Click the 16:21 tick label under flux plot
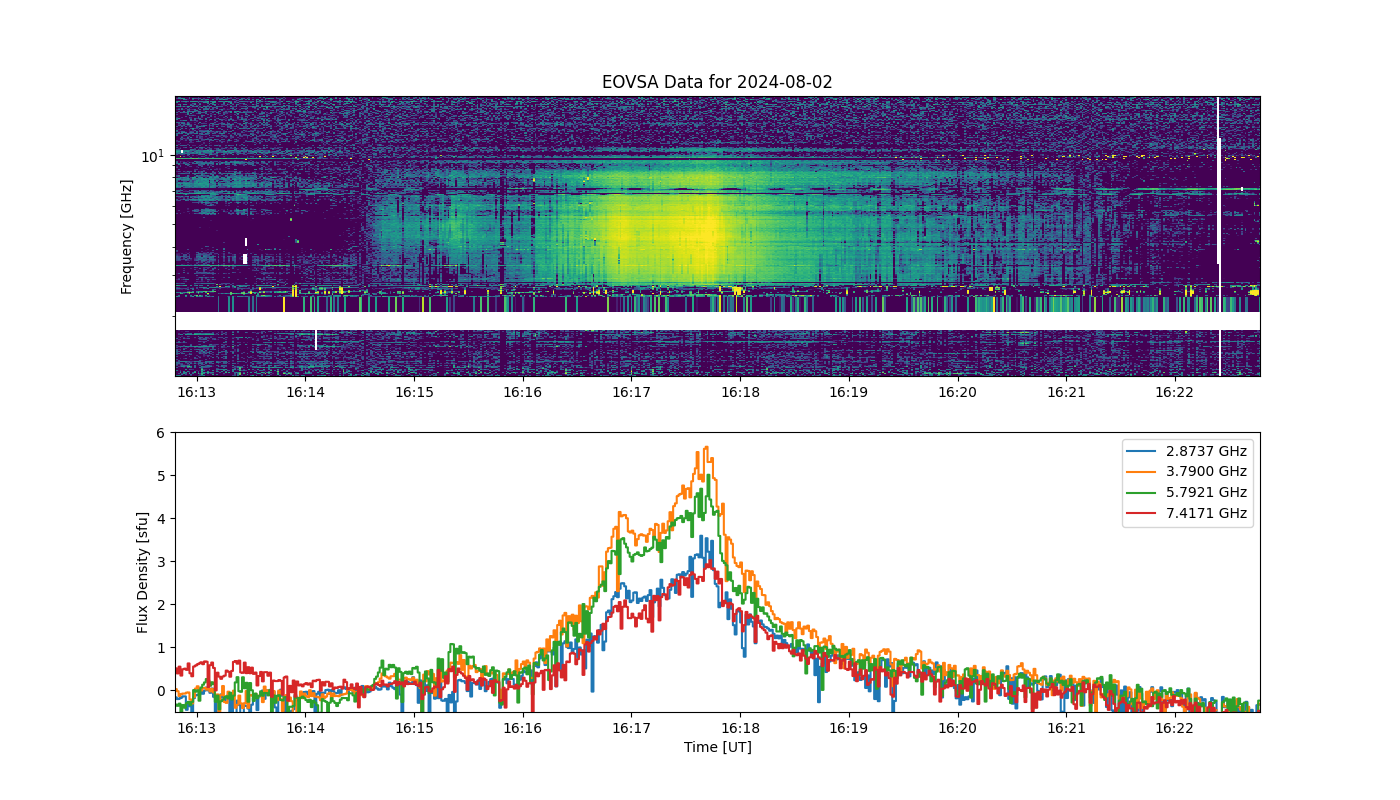The image size is (1400, 800). (1066, 728)
